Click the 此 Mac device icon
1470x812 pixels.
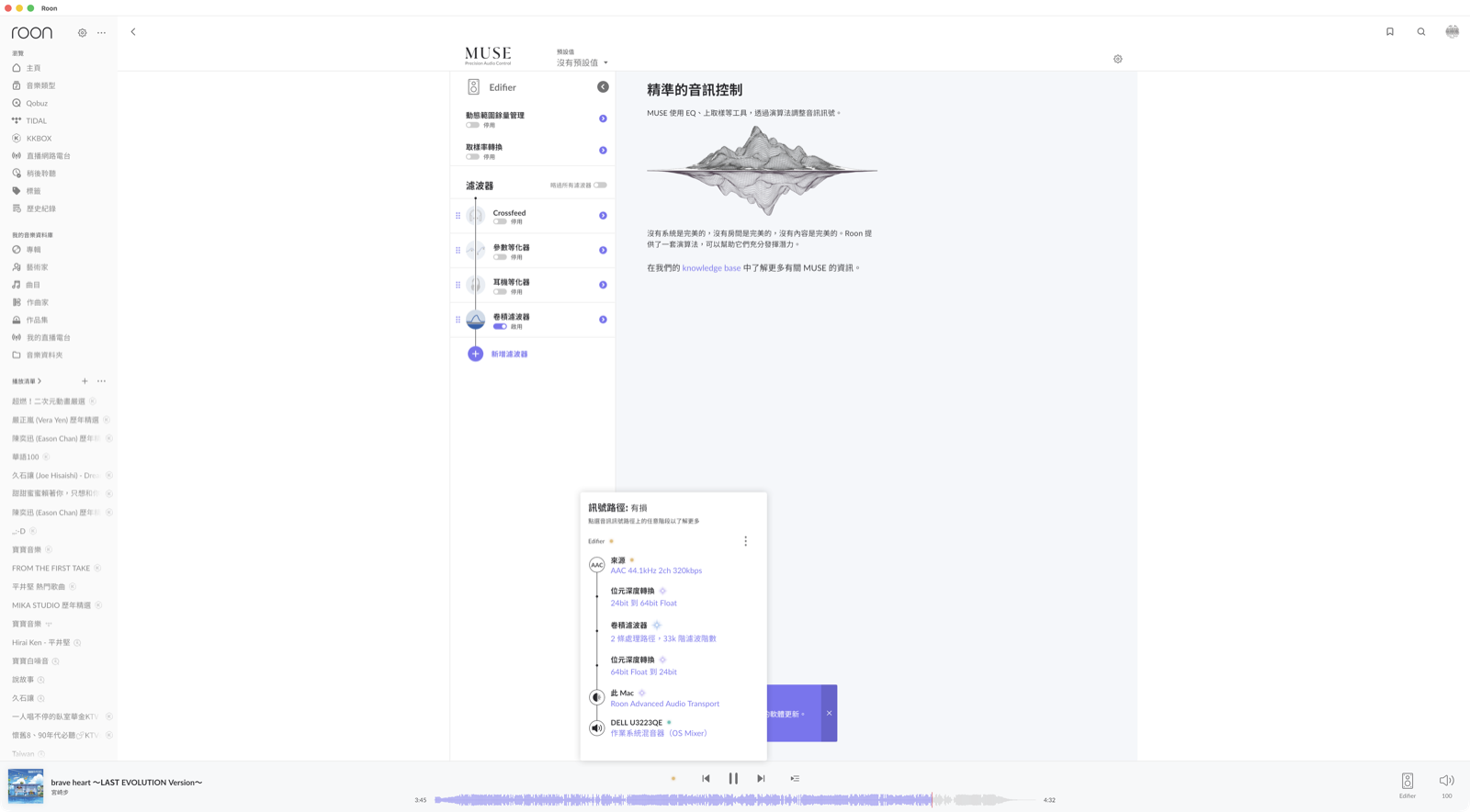(x=597, y=697)
